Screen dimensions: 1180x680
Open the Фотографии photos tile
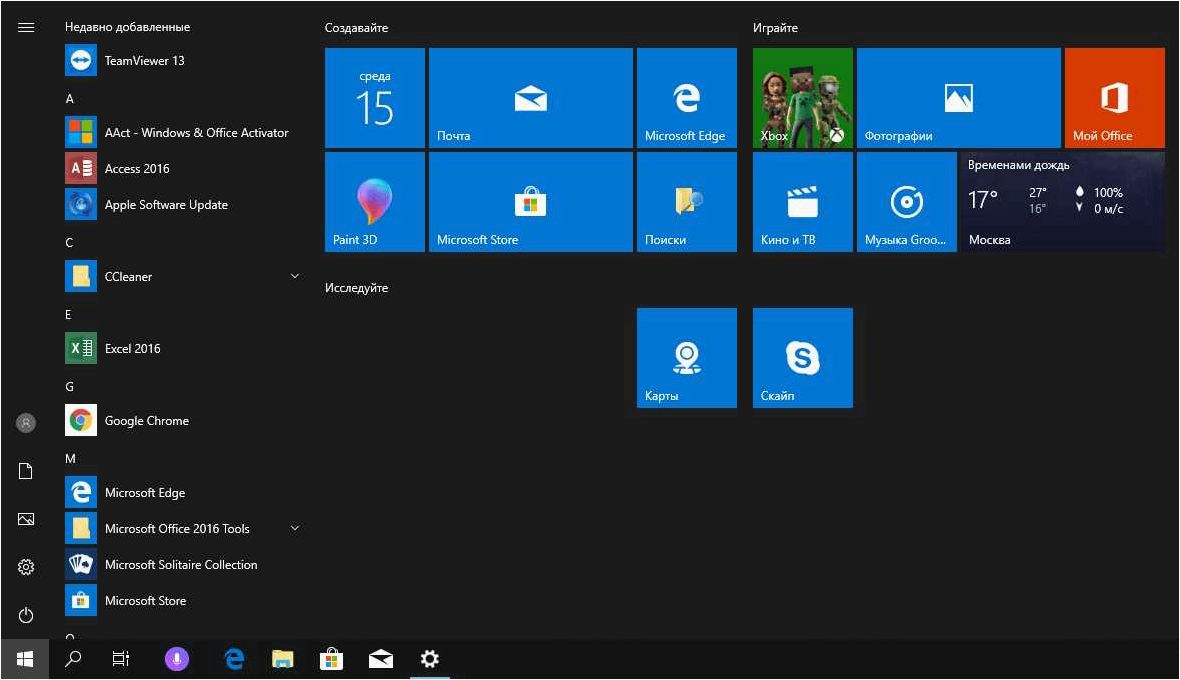coord(959,98)
